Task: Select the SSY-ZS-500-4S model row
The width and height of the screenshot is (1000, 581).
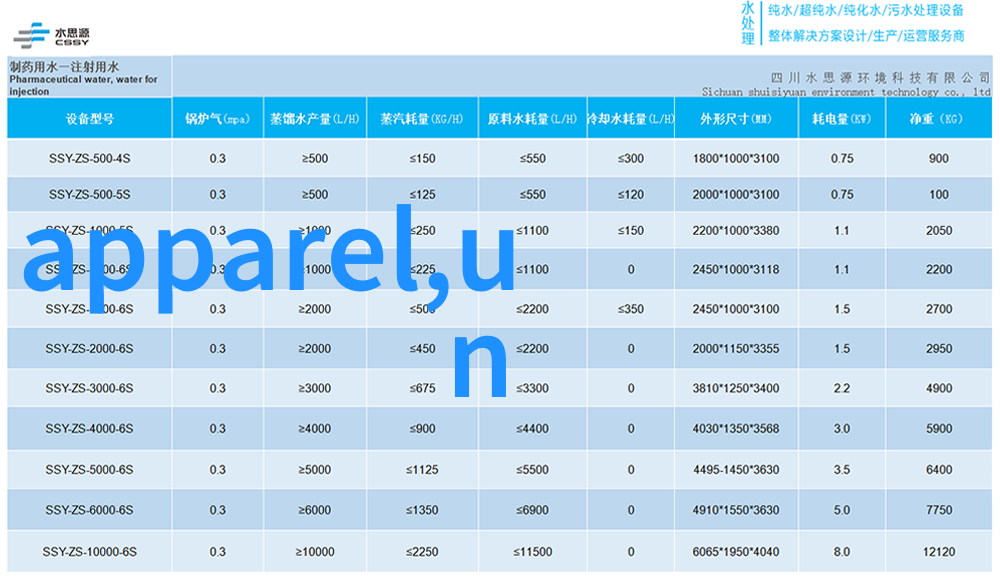Action: point(90,159)
